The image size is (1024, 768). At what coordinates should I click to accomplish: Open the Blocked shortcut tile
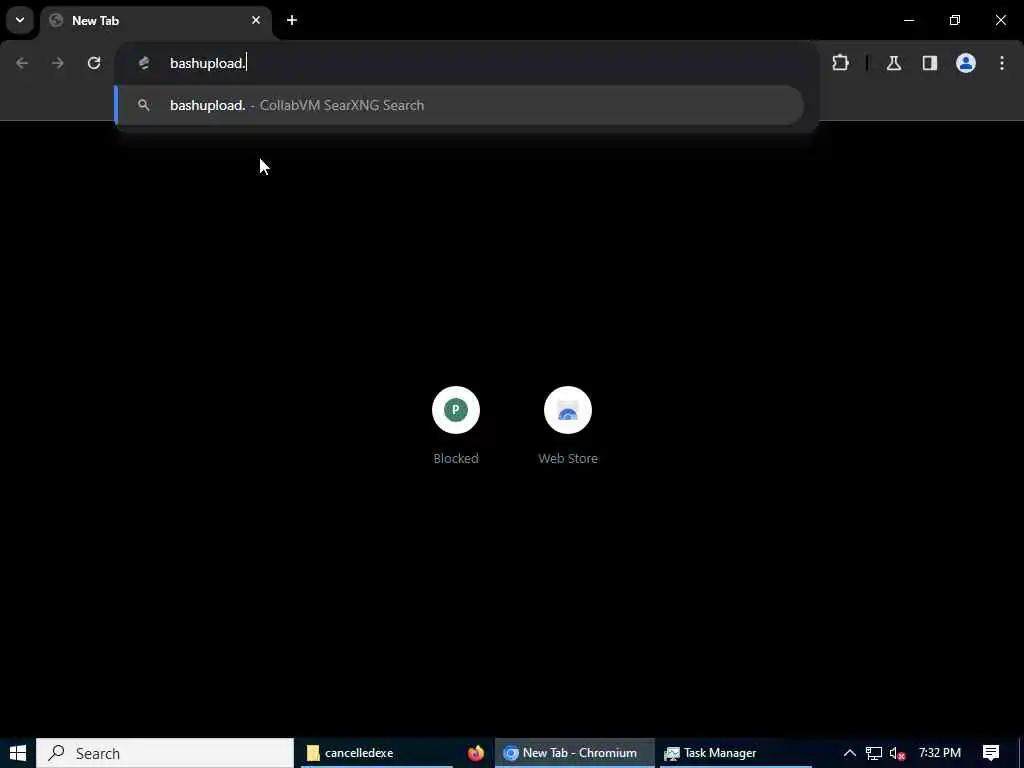click(456, 410)
